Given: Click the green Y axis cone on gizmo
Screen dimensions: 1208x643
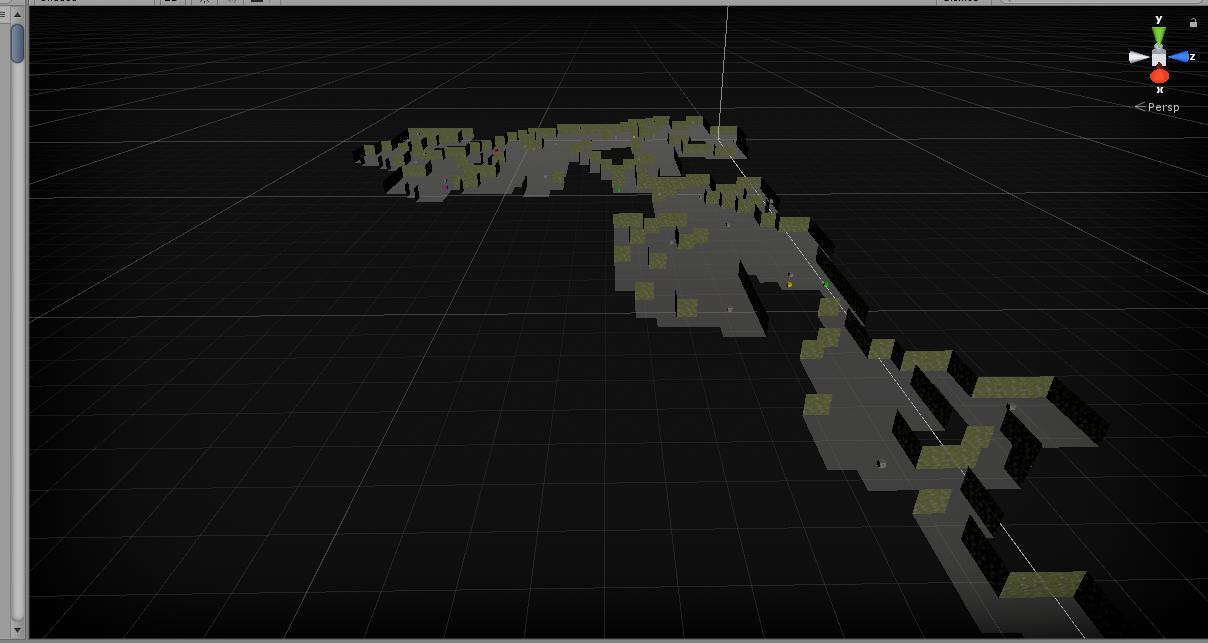Looking at the screenshot, I should pyautogui.click(x=1158, y=37).
